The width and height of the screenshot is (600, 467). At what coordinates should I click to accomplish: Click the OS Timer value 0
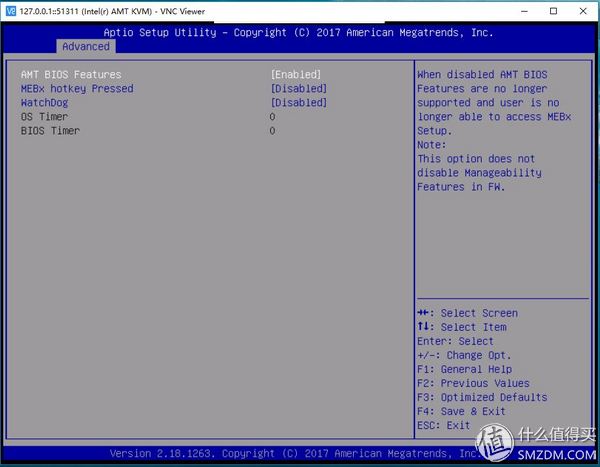(x=272, y=116)
